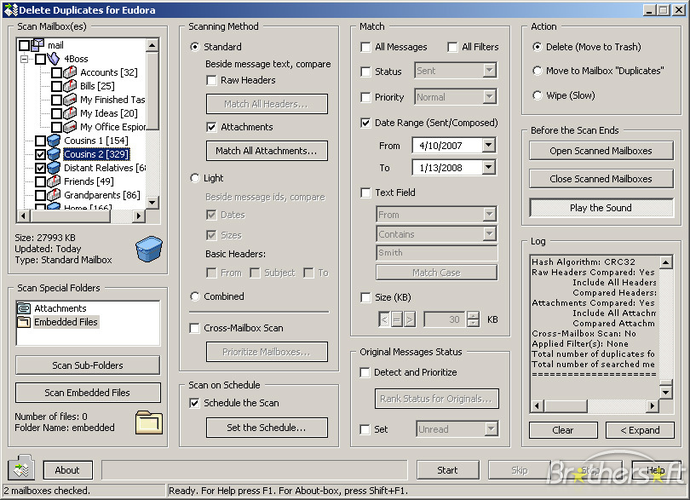The height and width of the screenshot is (500, 690).
Task: Increase the Size KB spinner value
Action: (473, 316)
